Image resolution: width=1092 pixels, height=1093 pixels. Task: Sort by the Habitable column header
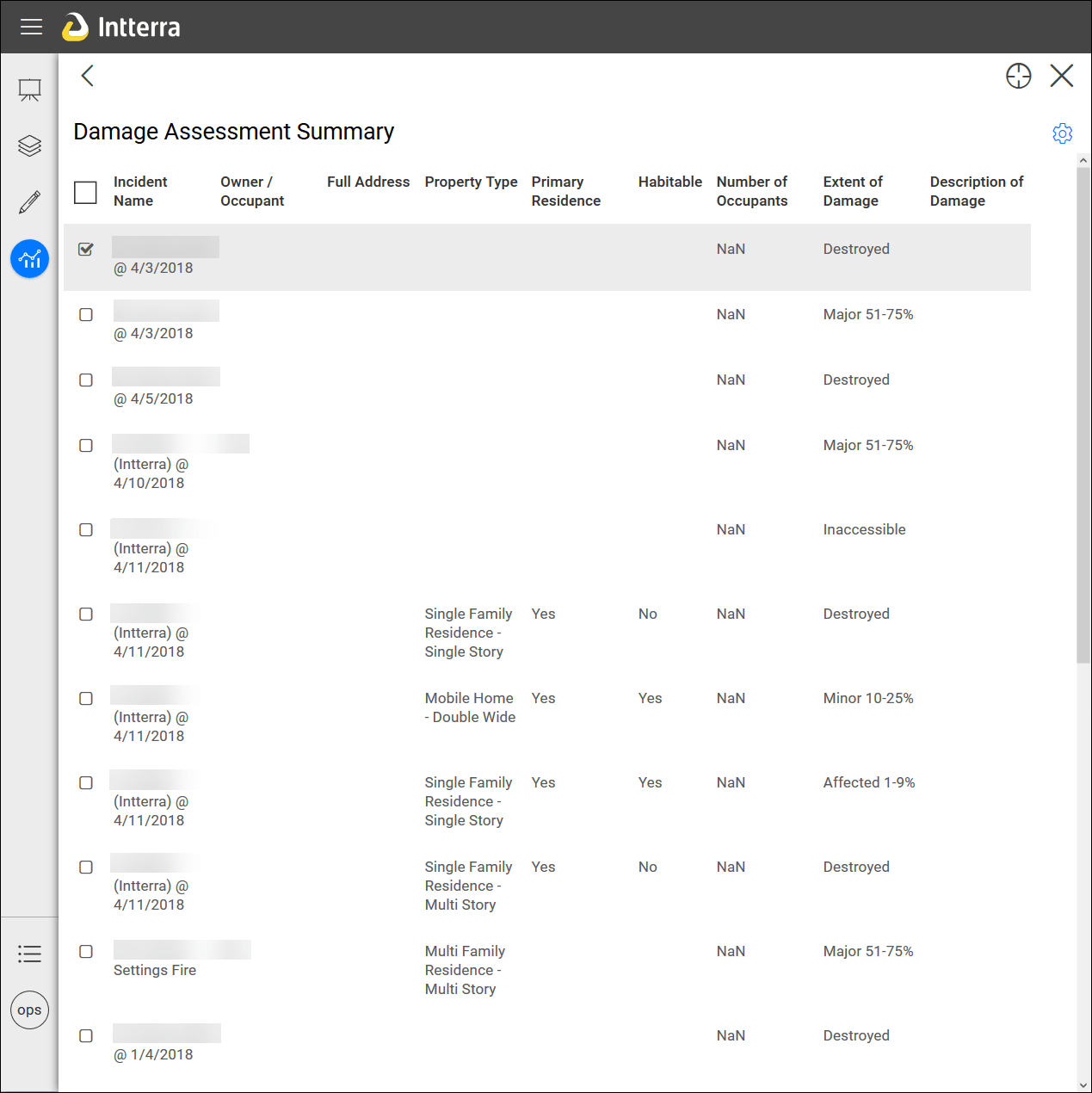670,182
